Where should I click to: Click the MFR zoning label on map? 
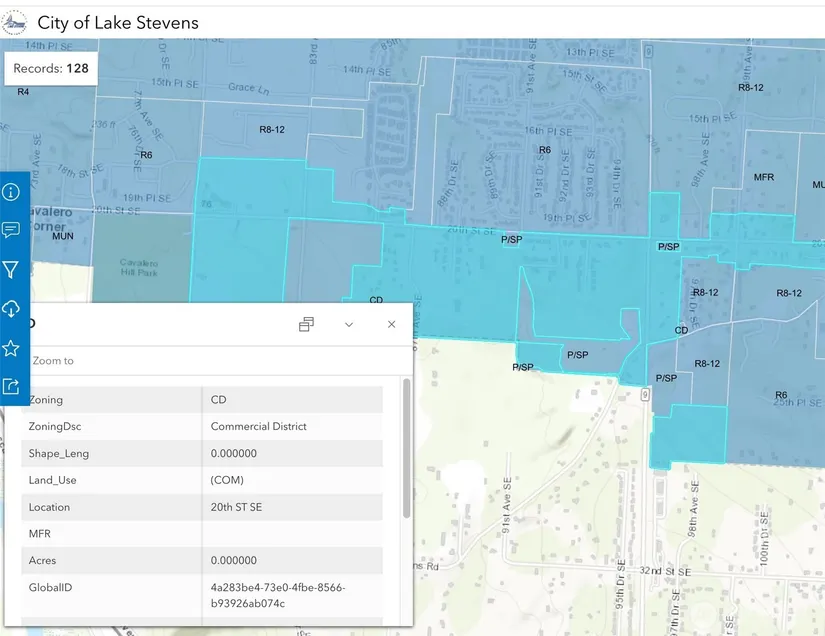764,177
